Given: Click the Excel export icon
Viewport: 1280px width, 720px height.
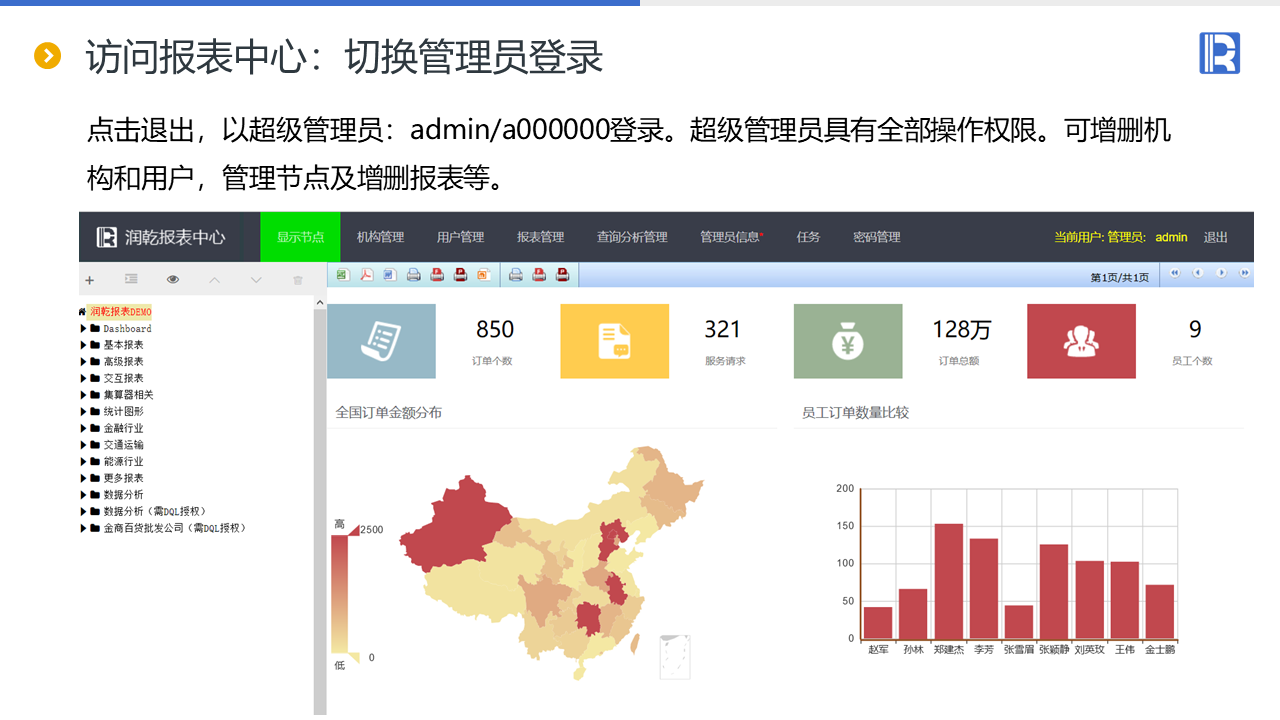Looking at the screenshot, I should coord(342,275).
